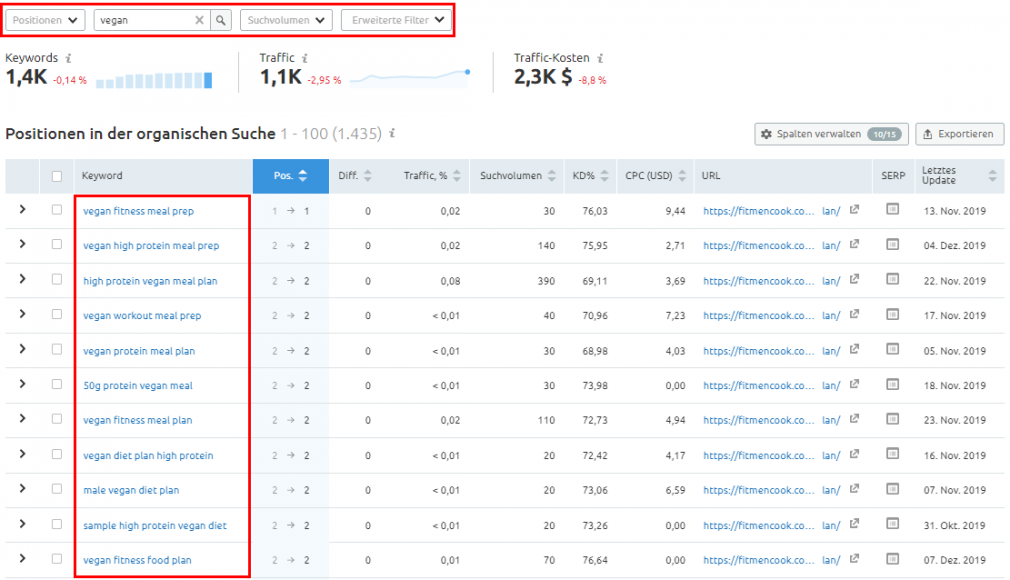Viewport: 1010px width, 580px height.
Task: Open the sample high protein vegan diet link
Action: pos(155,525)
